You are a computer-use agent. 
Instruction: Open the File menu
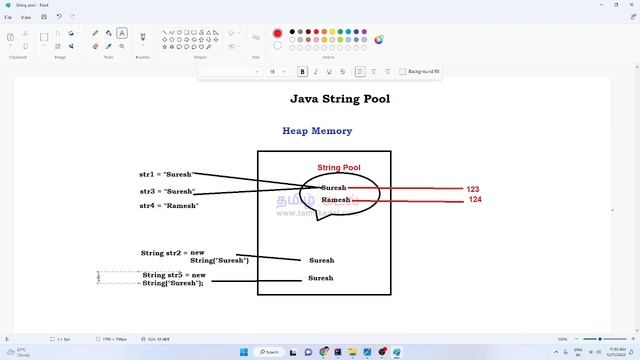pos(8,17)
